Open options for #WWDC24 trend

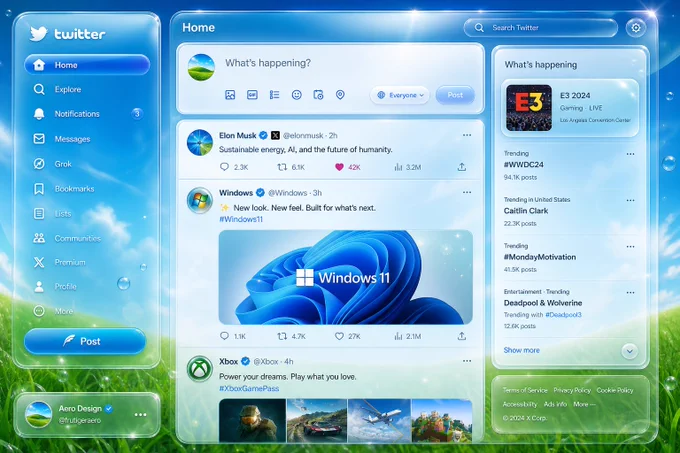tap(630, 154)
